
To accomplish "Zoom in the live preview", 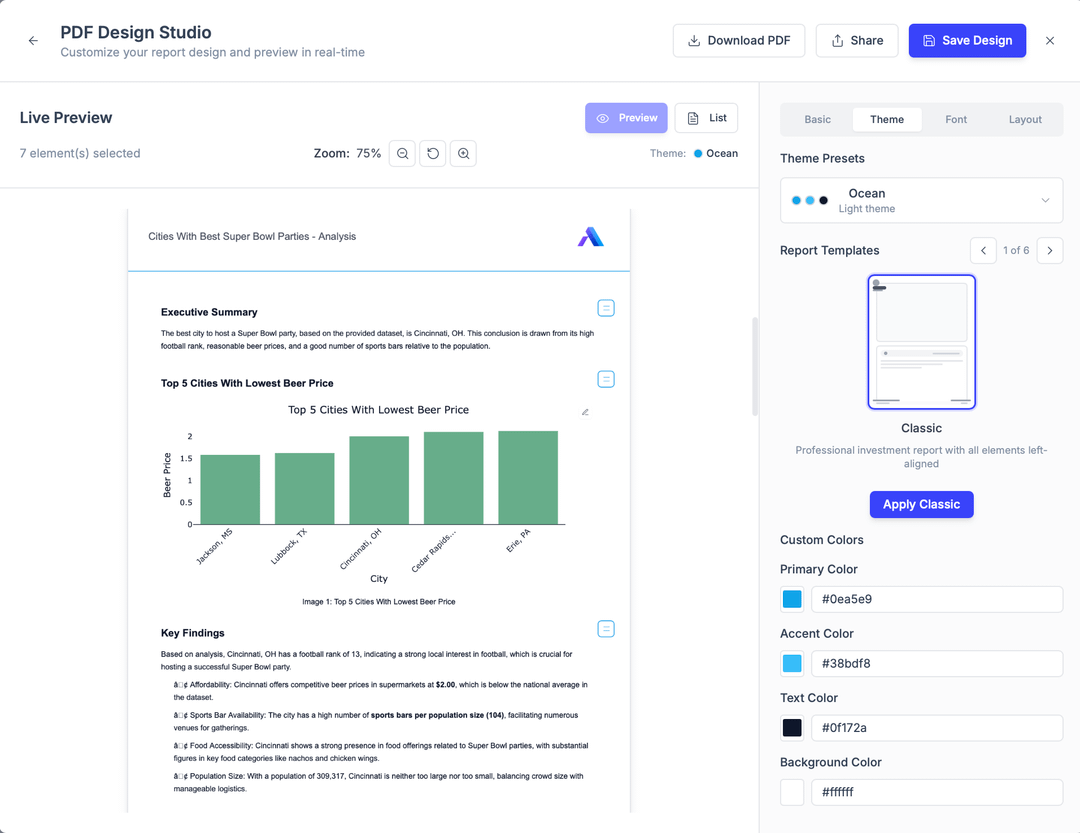I will click(x=463, y=154).
